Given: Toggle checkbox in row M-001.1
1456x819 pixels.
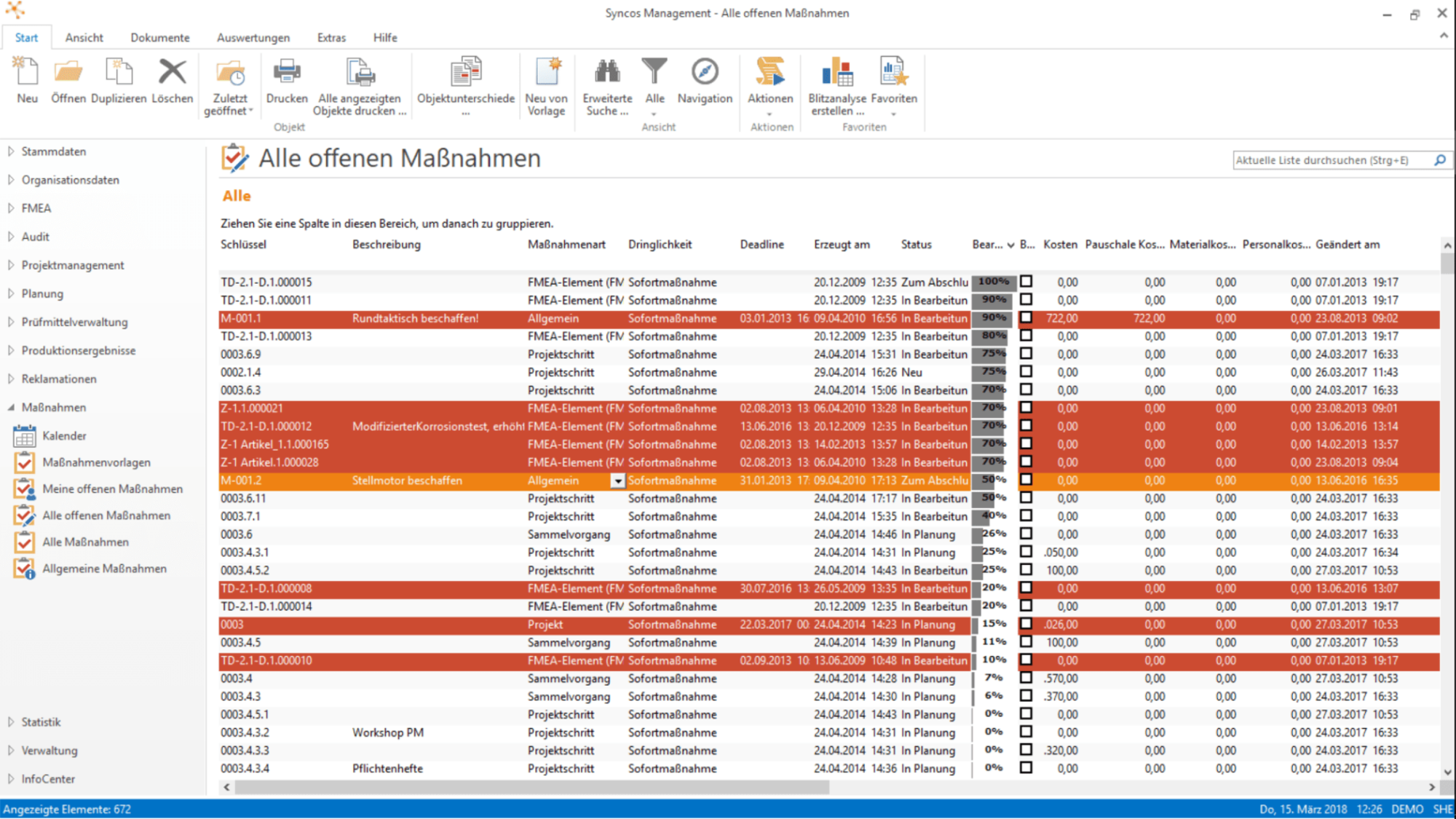Looking at the screenshot, I should pyautogui.click(x=1026, y=317).
